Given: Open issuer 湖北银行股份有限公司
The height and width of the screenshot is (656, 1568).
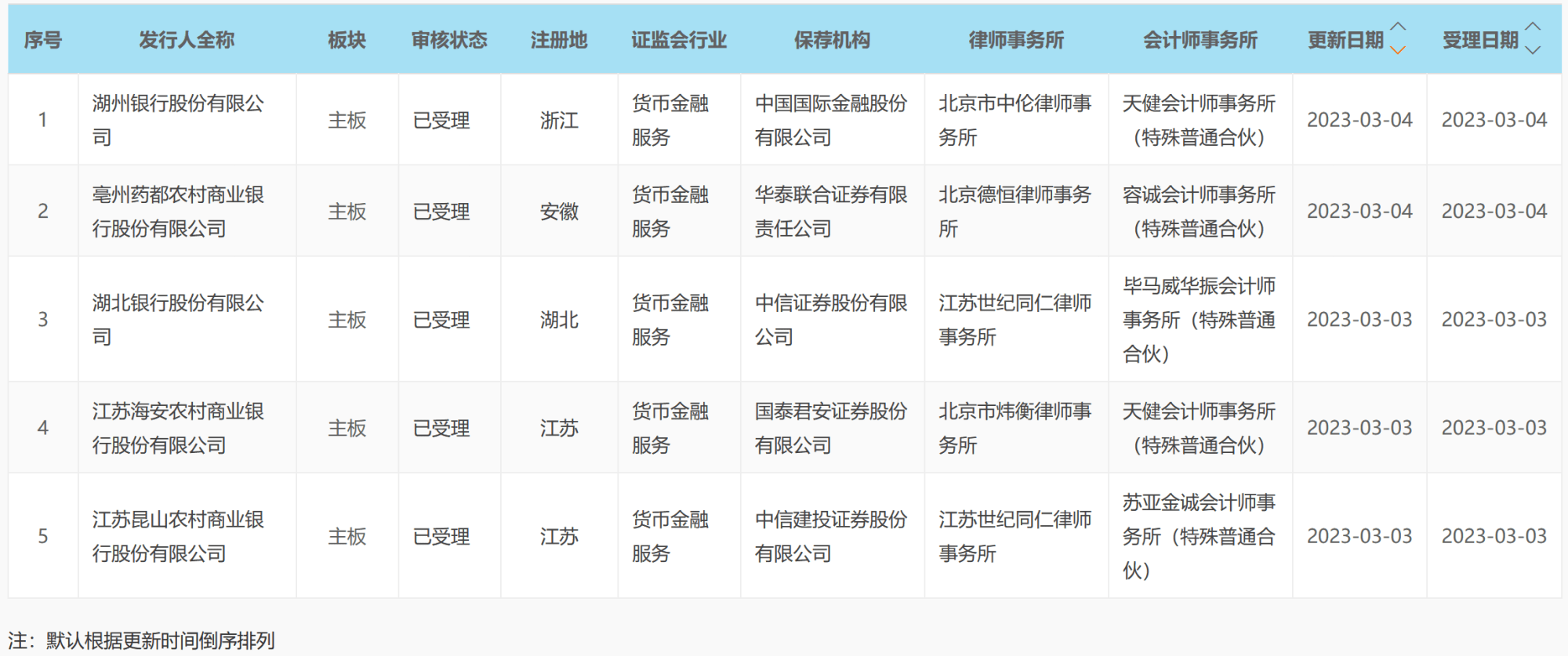Looking at the screenshot, I should (178, 320).
